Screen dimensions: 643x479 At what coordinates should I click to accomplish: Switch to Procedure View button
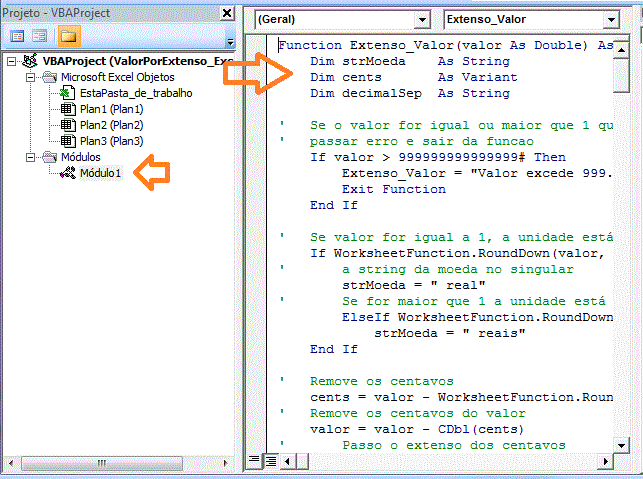(x=254, y=461)
